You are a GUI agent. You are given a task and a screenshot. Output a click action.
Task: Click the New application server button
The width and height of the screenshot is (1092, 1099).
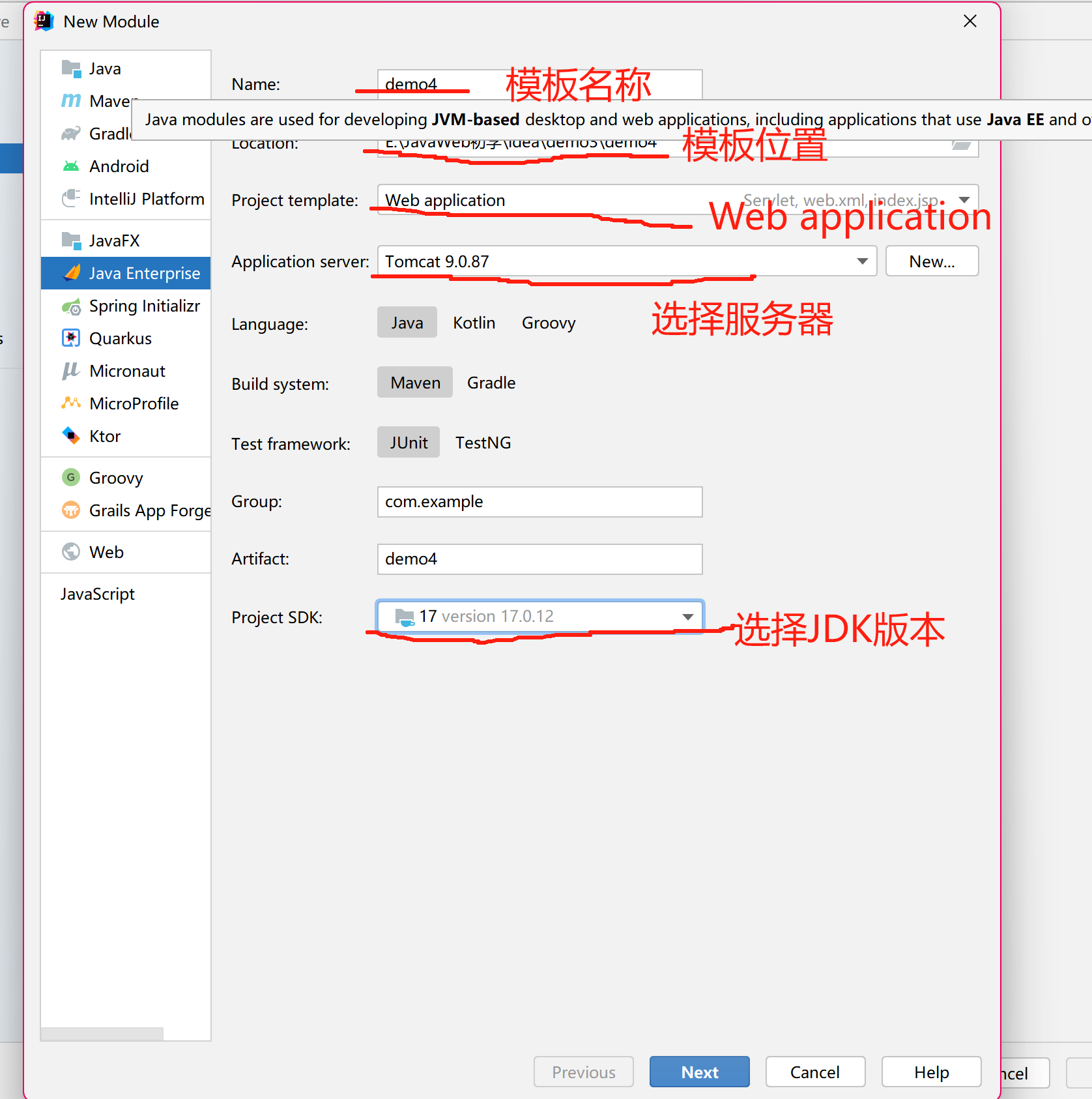(x=932, y=261)
